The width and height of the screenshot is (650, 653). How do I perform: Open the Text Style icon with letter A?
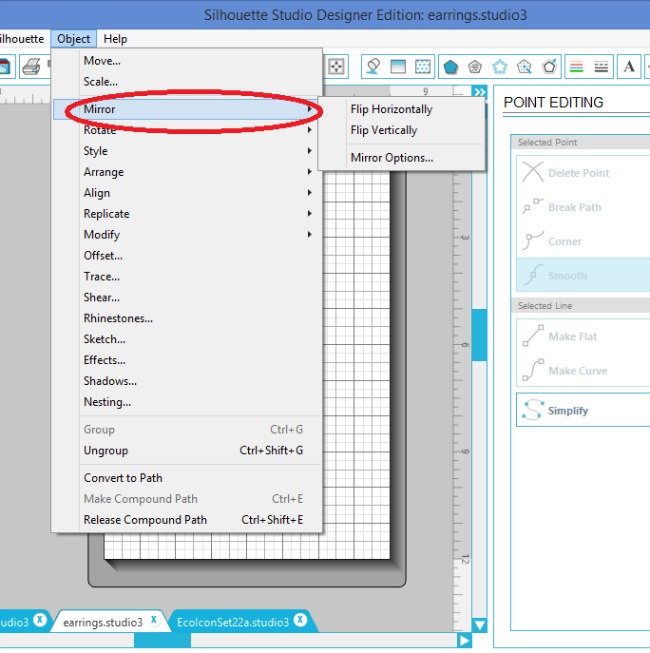(629, 66)
